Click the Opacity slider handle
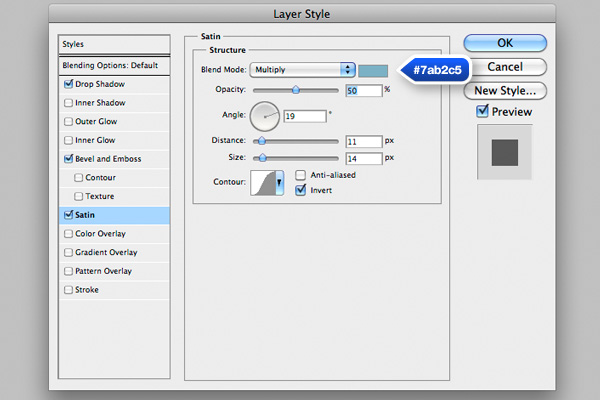This screenshot has height=400, width=600. pos(296,90)
